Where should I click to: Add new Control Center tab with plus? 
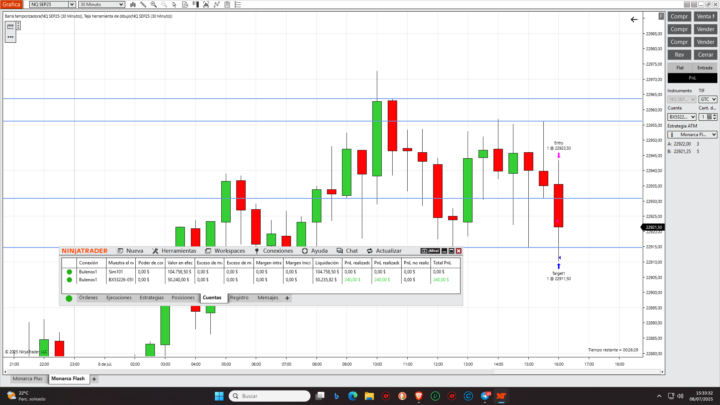pyautogui.click(x=287, y=298)
